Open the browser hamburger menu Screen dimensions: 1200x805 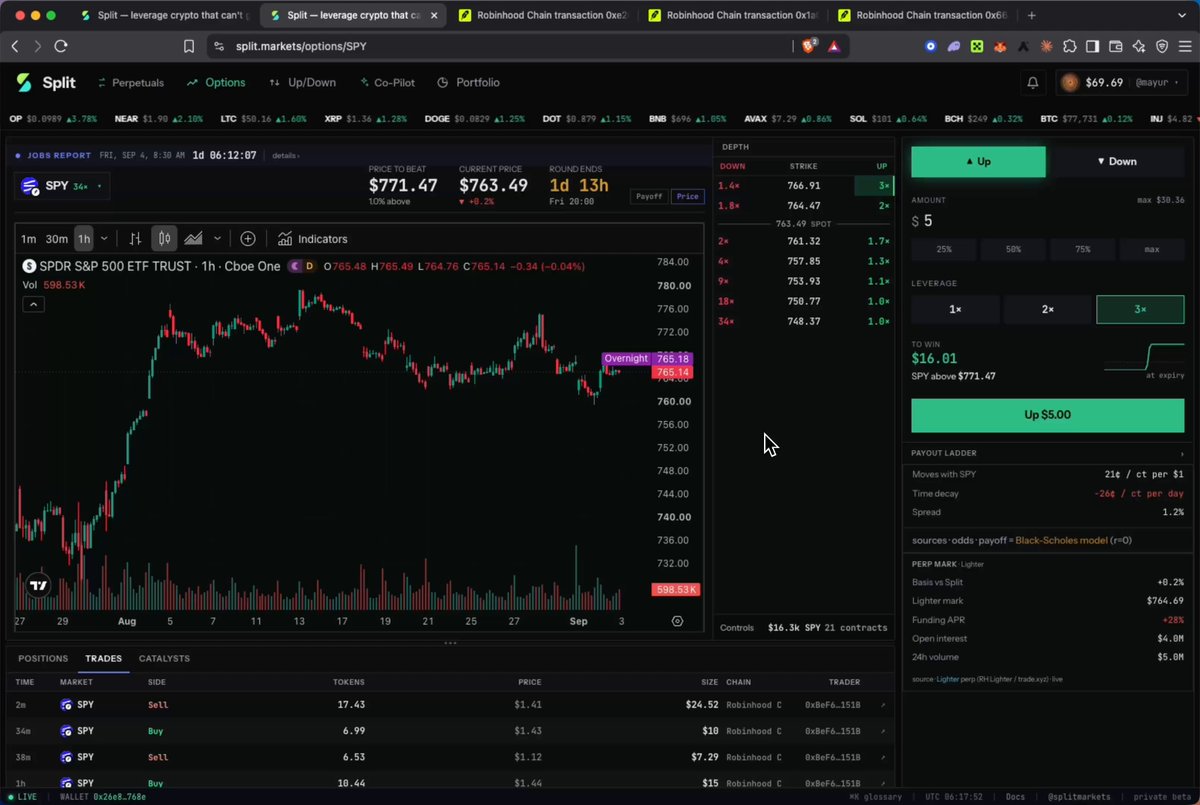coord(1184,46)
